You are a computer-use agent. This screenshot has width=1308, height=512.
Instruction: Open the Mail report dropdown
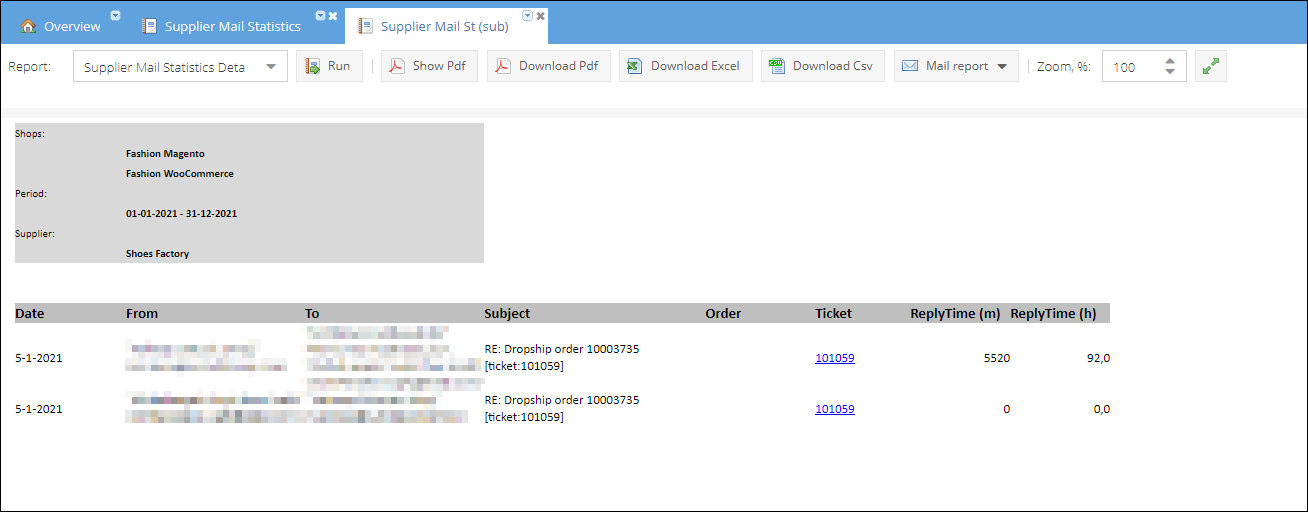pos(956,66)
